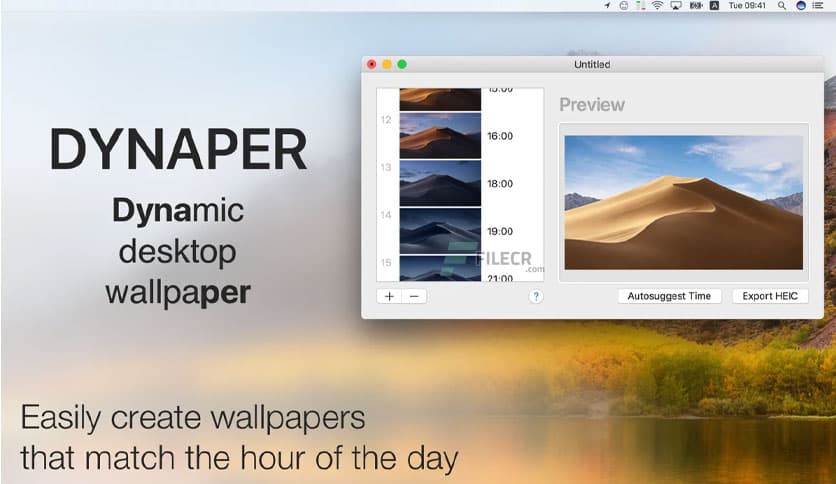The width and height of the screenshot is (836, 484).
Task: Select the 19:00 night thumbnail
Action: tap(440, 231)
